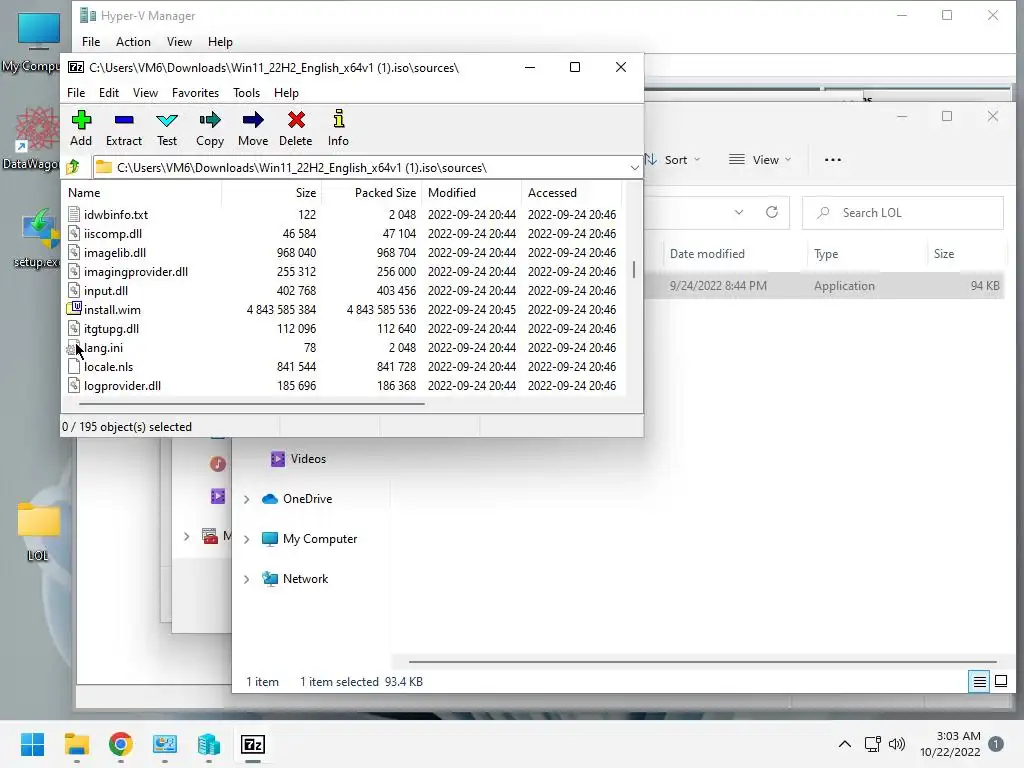Expand the Network tree node
Screen dimensions: 1024x768
(247, 579)
